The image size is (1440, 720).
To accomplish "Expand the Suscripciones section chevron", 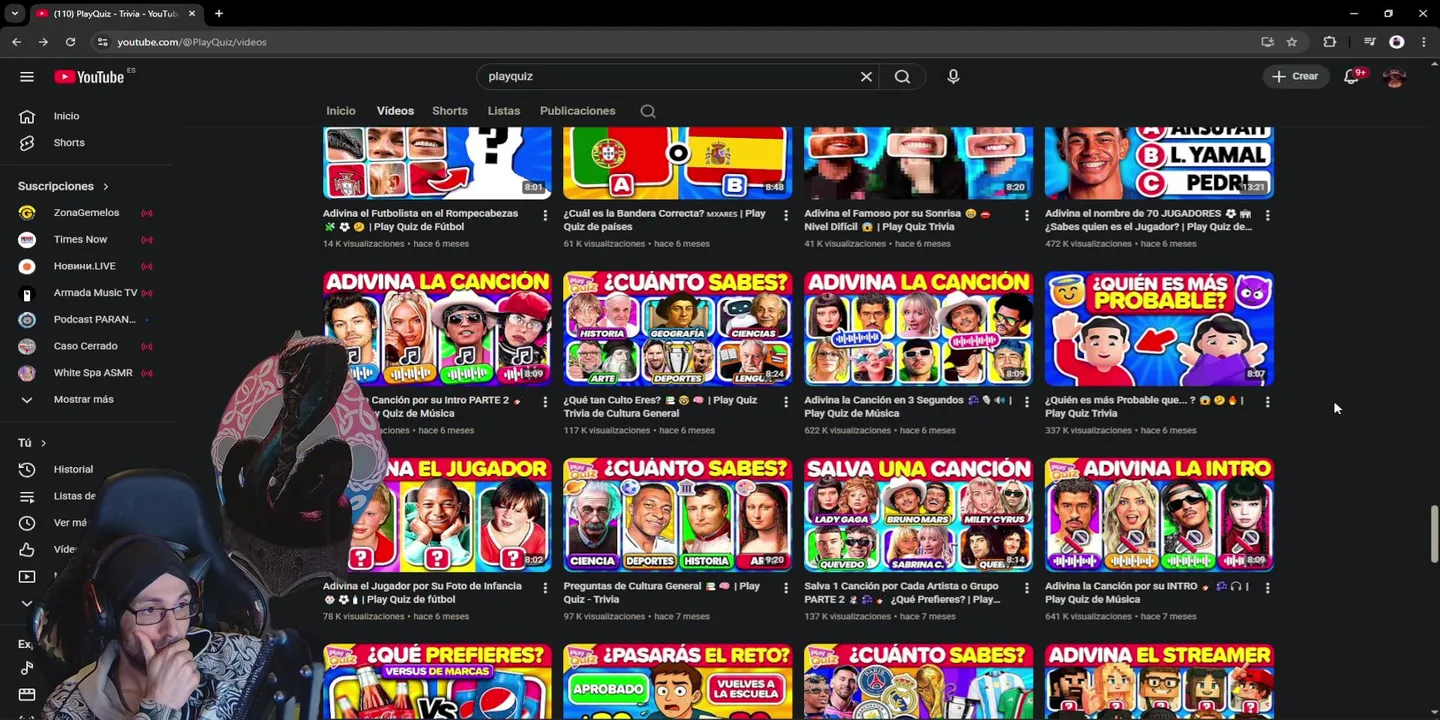I will (x=105, y=186).
